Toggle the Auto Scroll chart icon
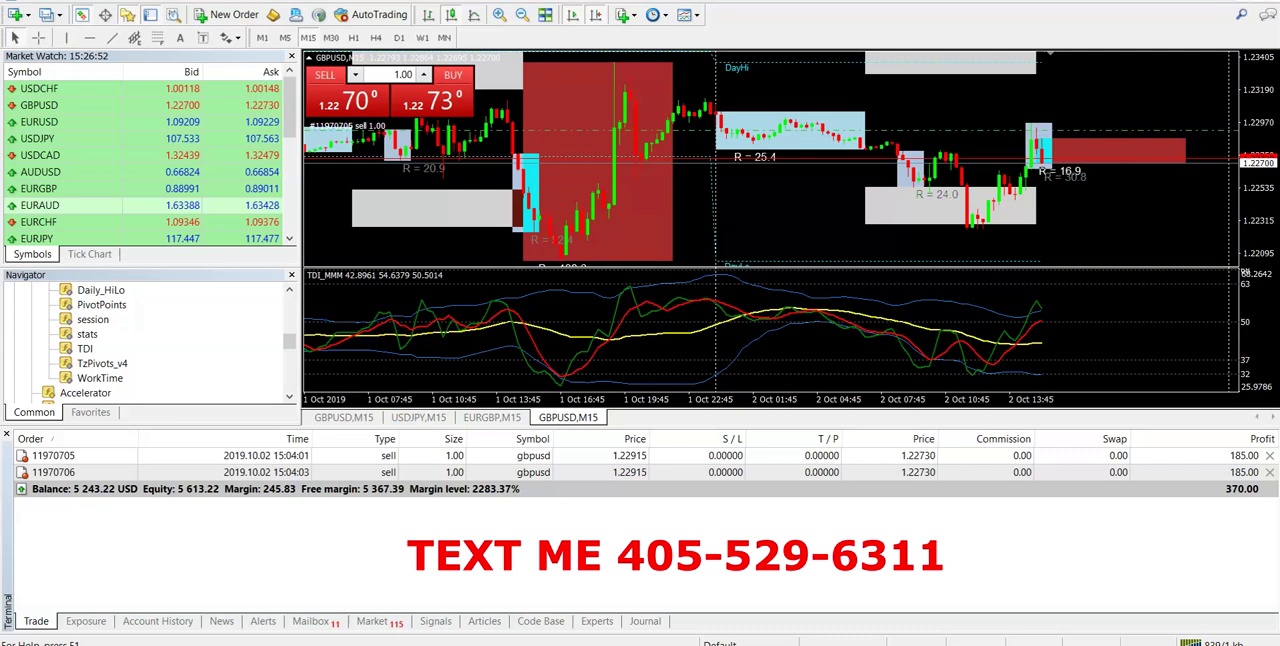1280x646 pixels. [x=572, y=15]
